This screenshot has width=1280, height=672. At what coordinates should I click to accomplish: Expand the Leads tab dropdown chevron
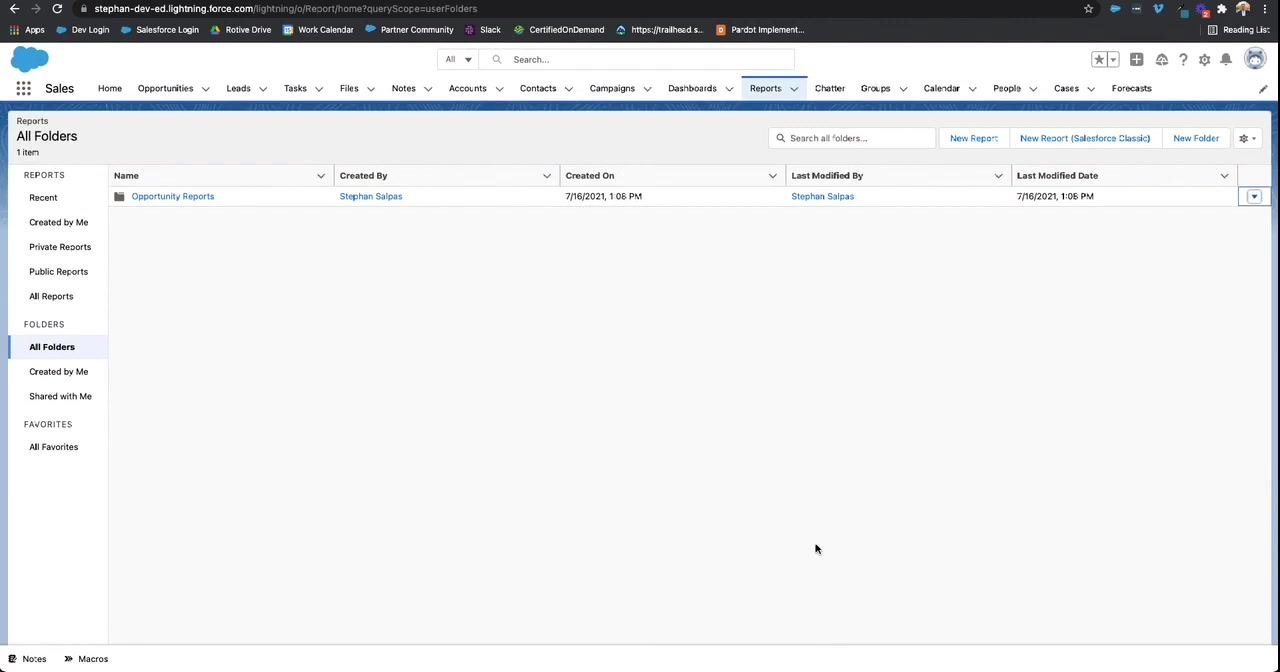point(263,88)
